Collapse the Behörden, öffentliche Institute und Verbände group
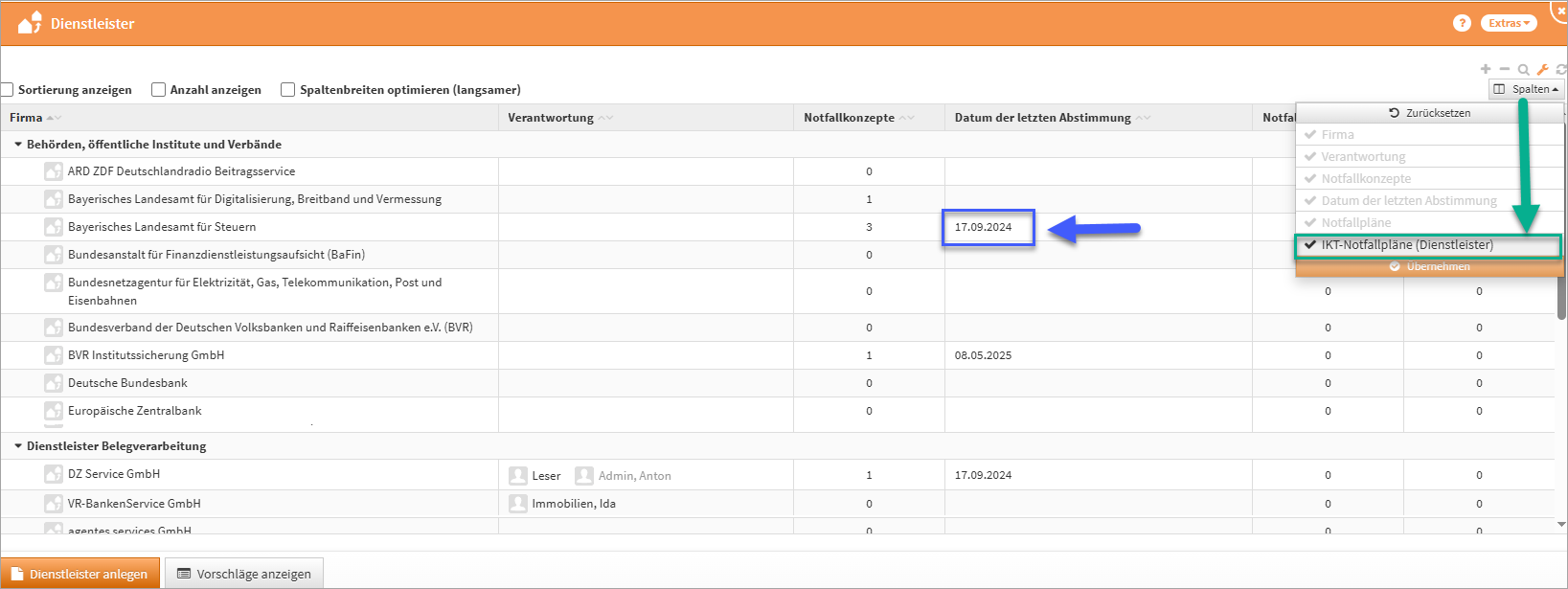The image size is (1568, 589). [x=18, y=145]
